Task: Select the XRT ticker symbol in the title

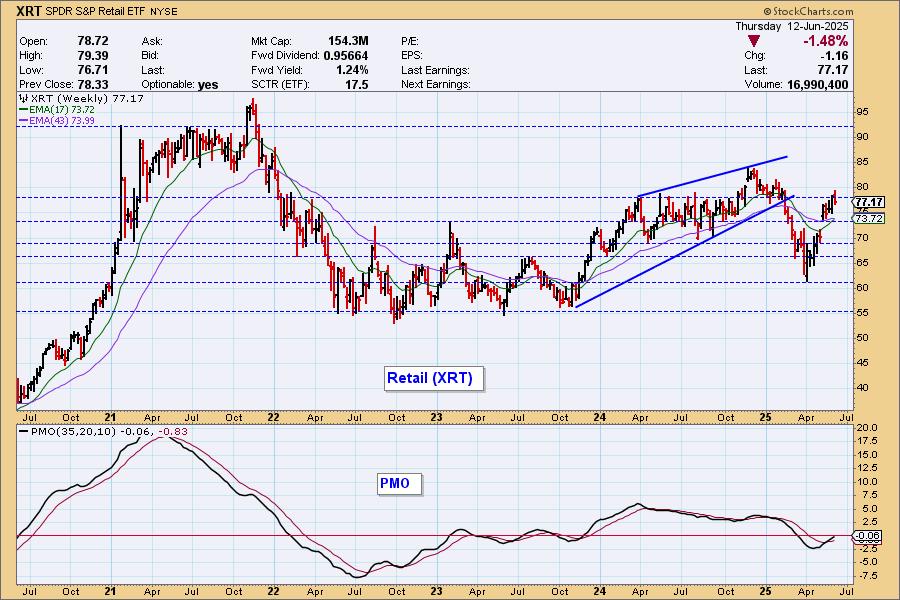Action: click(28, 11)
